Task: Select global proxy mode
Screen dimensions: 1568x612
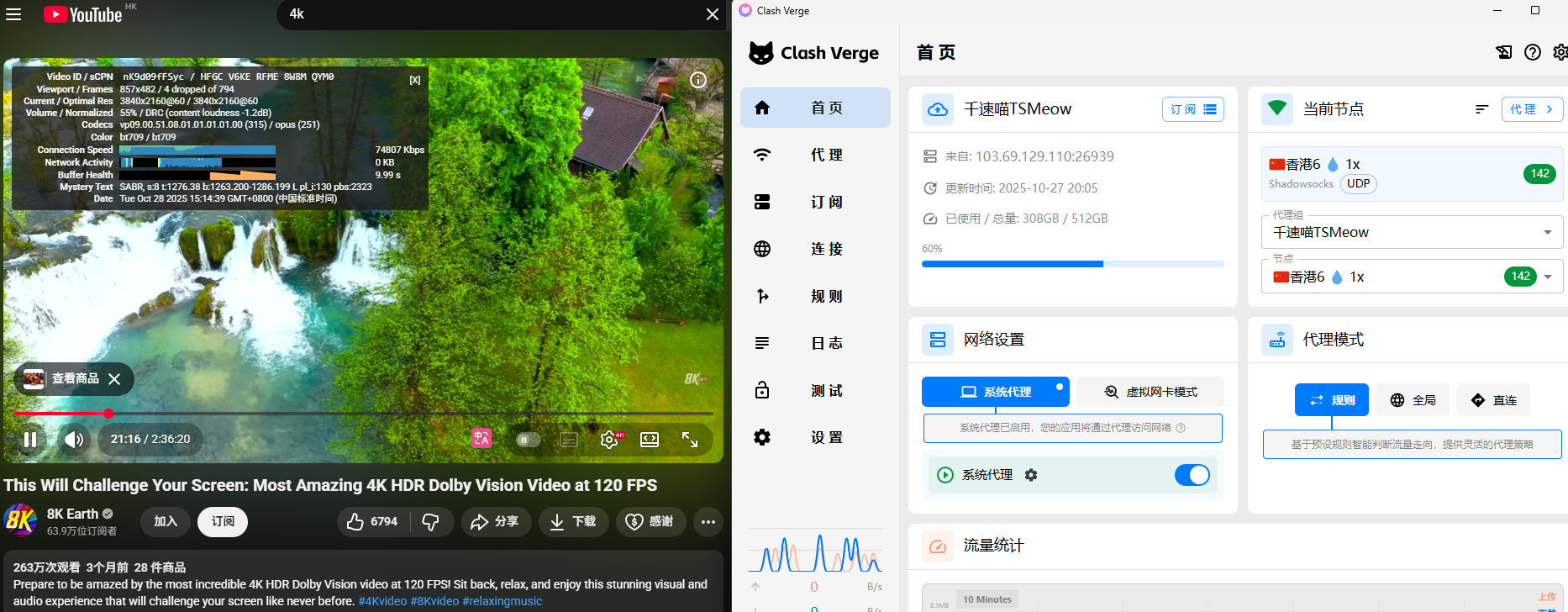Action: point(1413,400)
